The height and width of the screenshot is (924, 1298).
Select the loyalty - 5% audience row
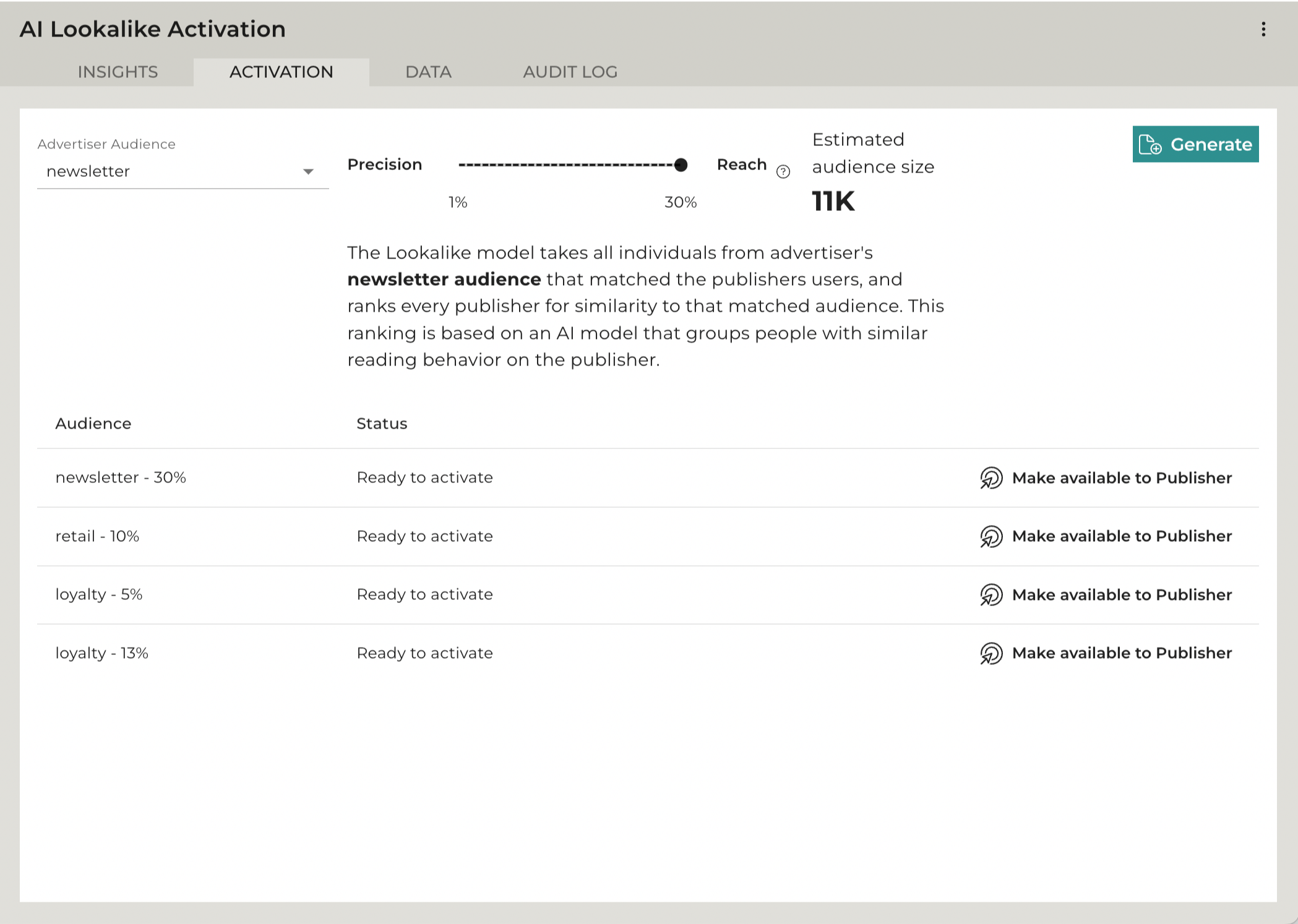point(648,594)
